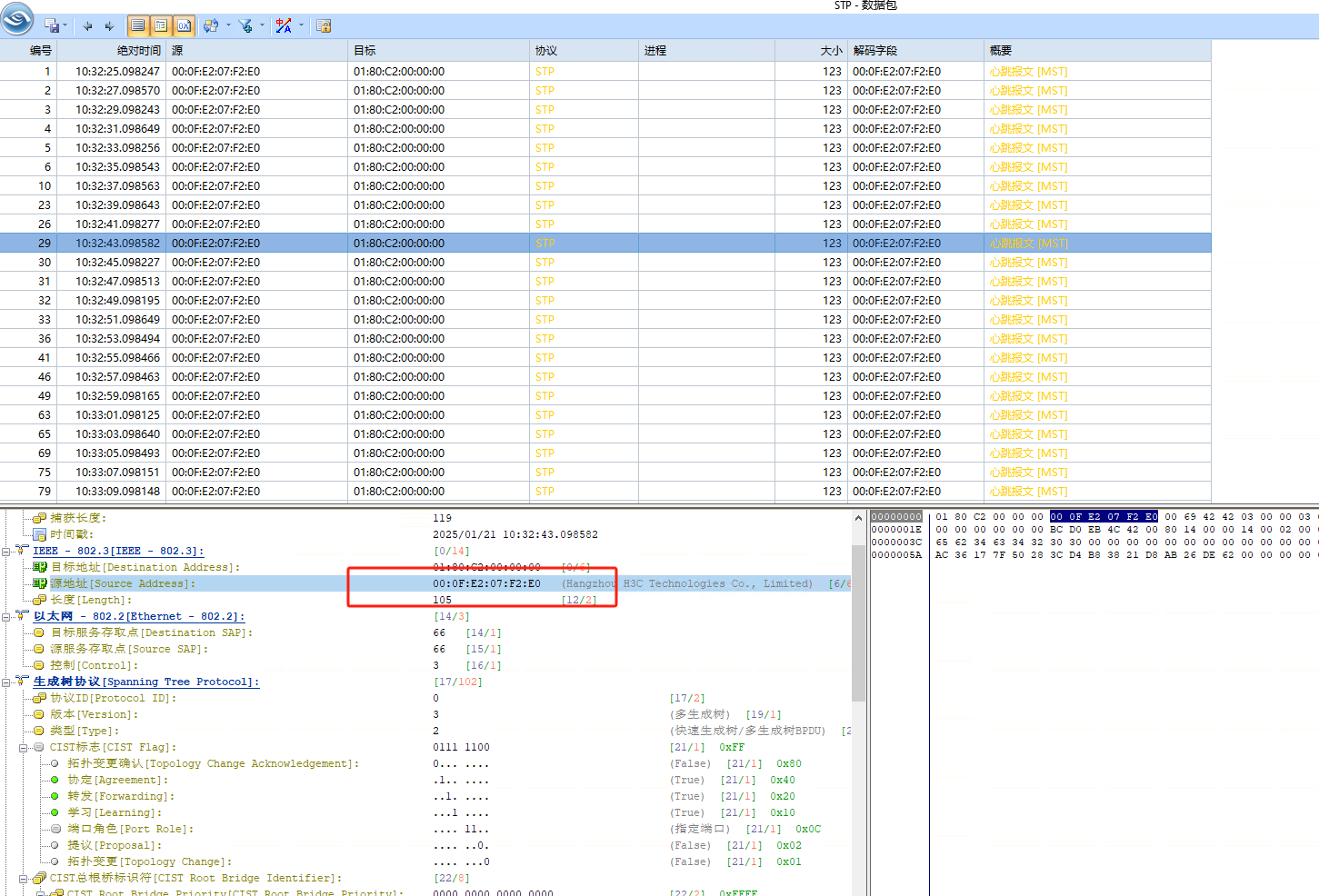Click the Chinese-English language switch icon
This screenshot has height=896, width=1319.
[284, 26]
